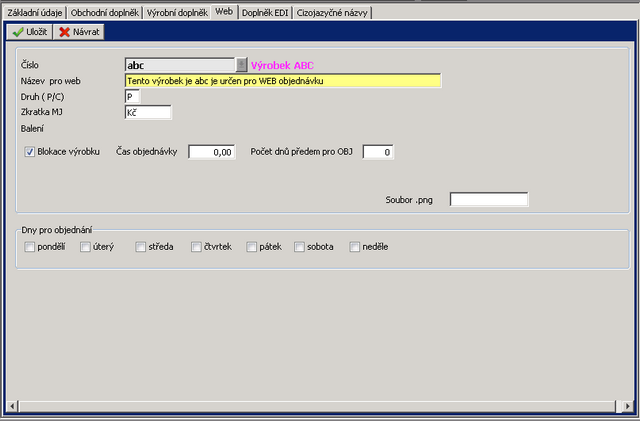Select the čtvrtek checkbox
This screenshot has height=421, width=640.
tap(196, 247)
